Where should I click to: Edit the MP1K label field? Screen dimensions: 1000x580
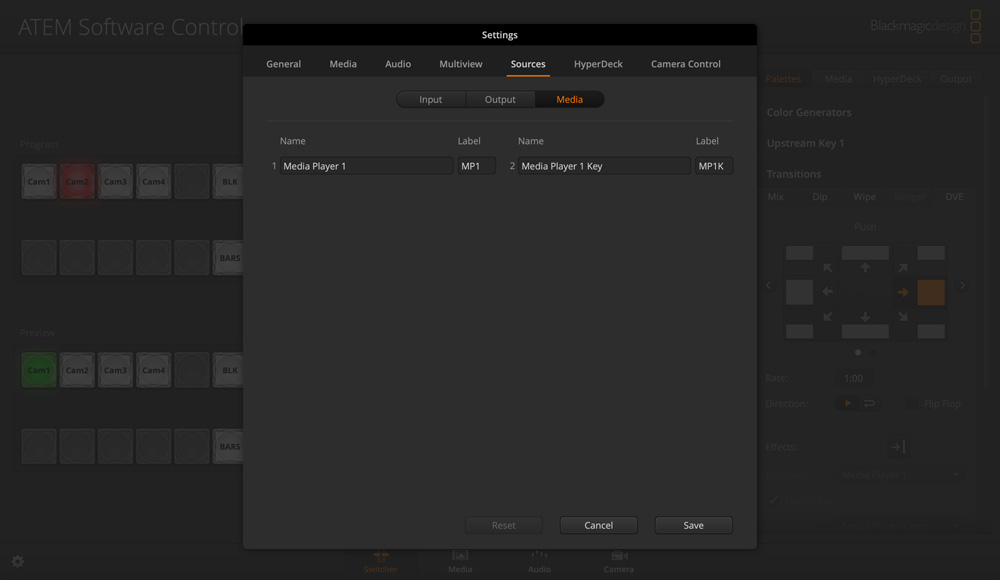click(714, 166)
